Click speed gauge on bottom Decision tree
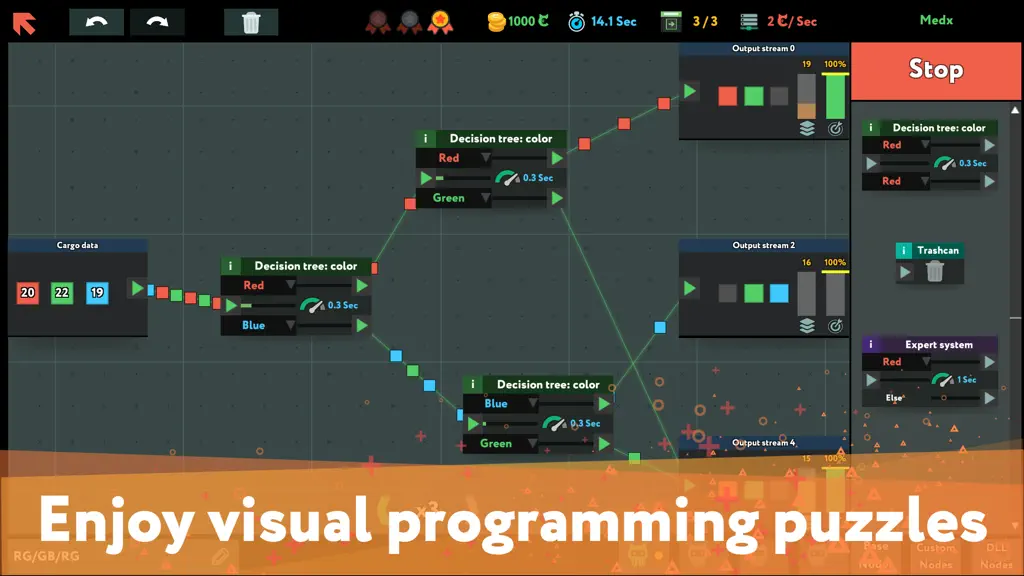Image resolution: width=1024 pixels, height=576 pixels. point(554,423)
